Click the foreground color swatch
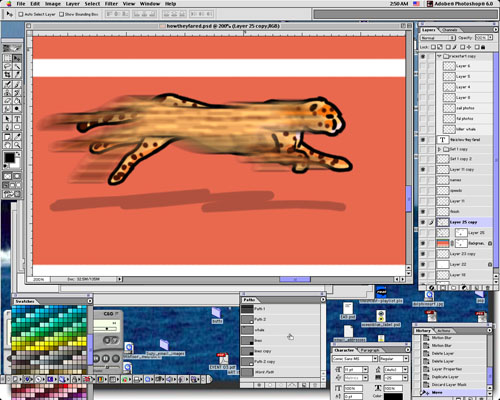Image resolution: width=500 pixels, height=400 pixels. (9, 158)
